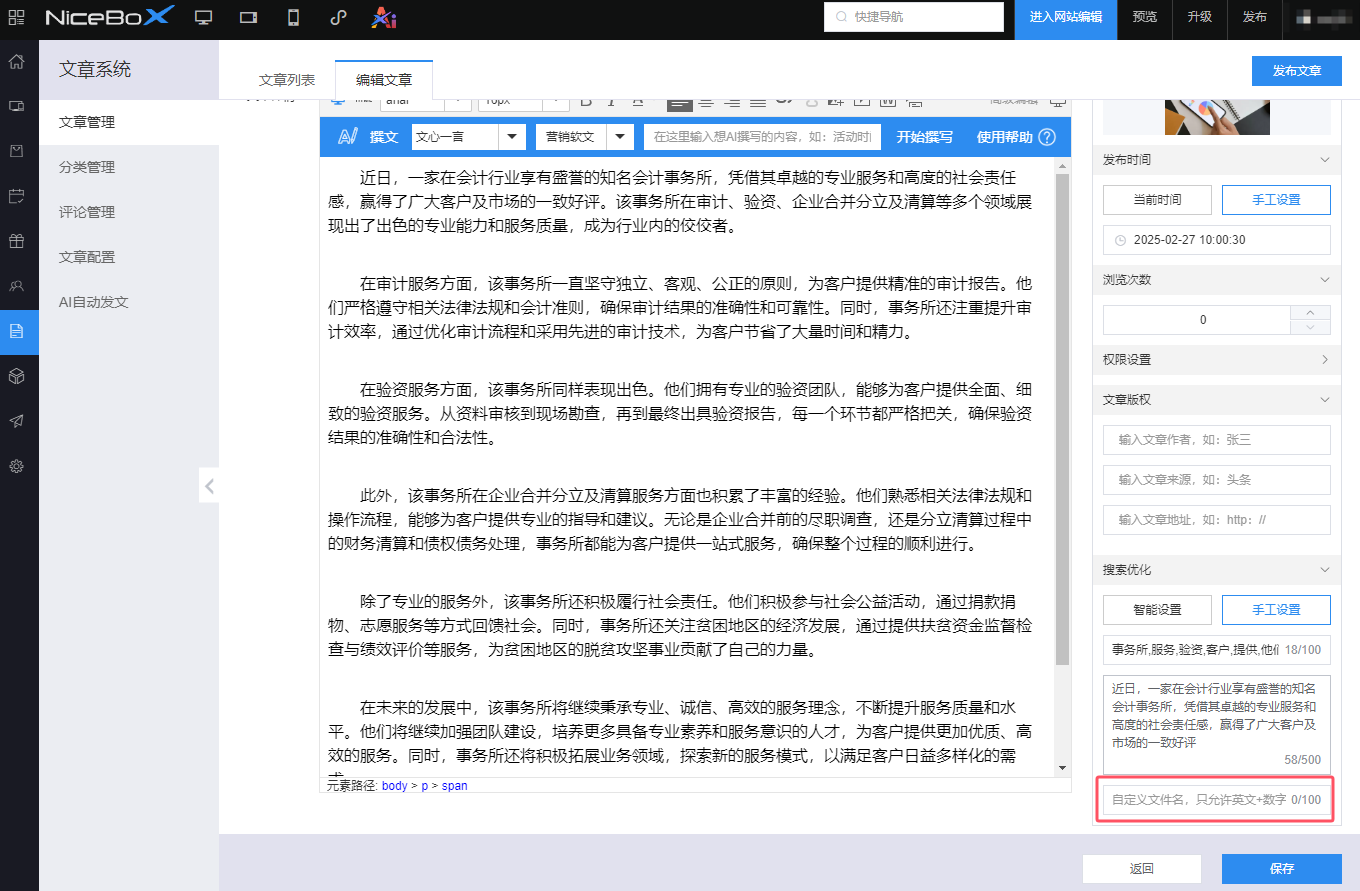Image resolution: width=1360 pixels, height=891 pixels.
Task: Switch to the 文章列表 tab
Action: [x=287, y=80]
